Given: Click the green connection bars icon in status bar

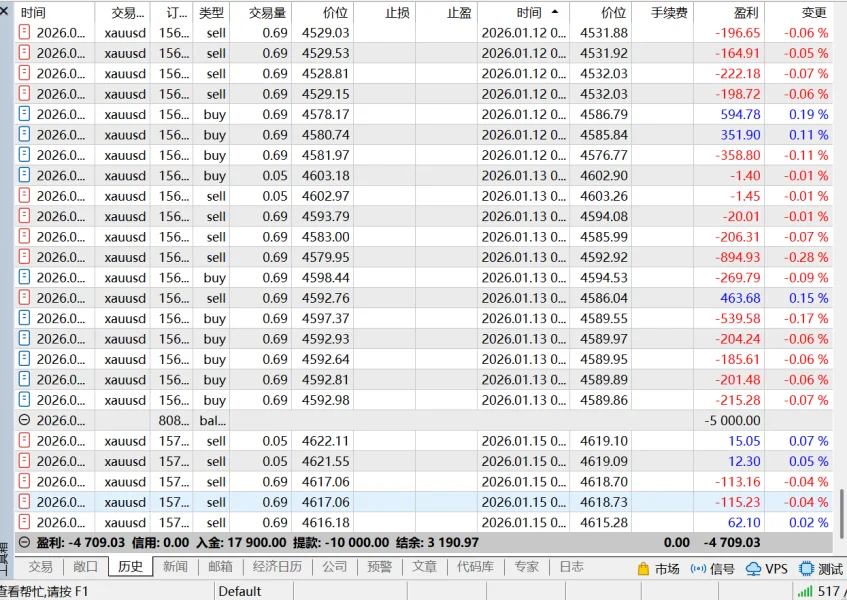Looking at the screenshot, I should click(x=805, y=592).
